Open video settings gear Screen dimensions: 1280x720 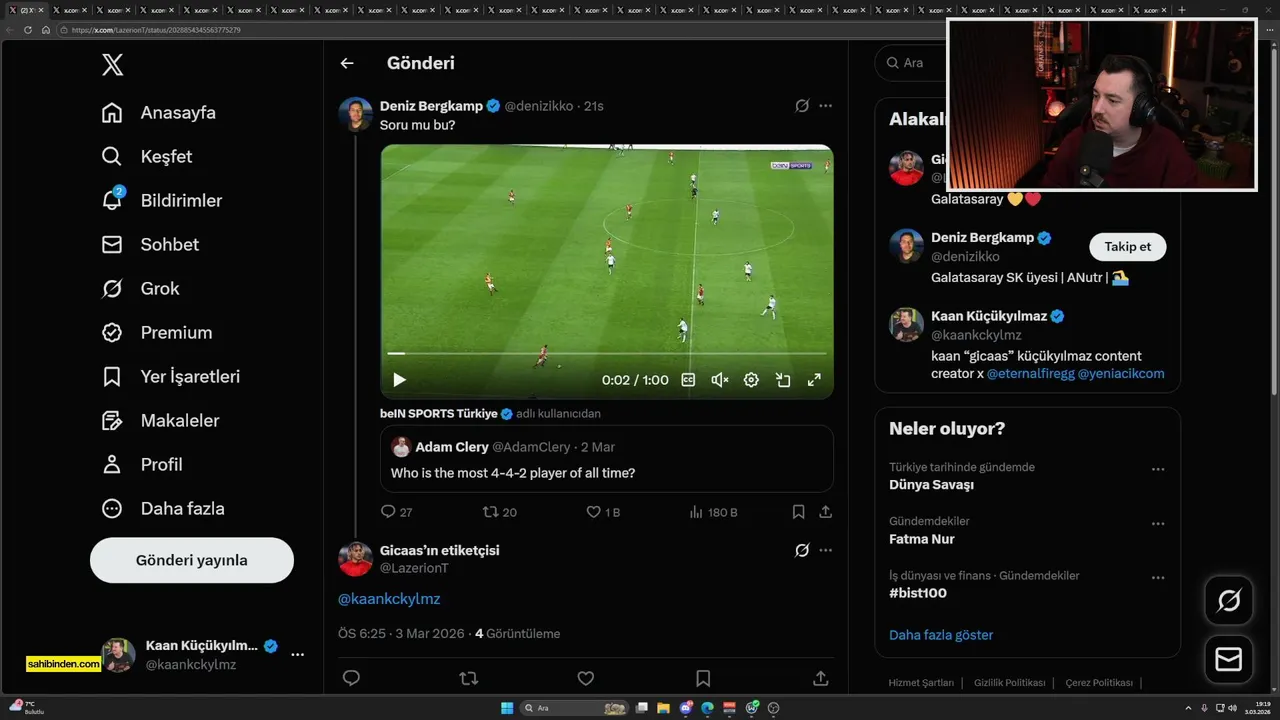pos(751,380)
